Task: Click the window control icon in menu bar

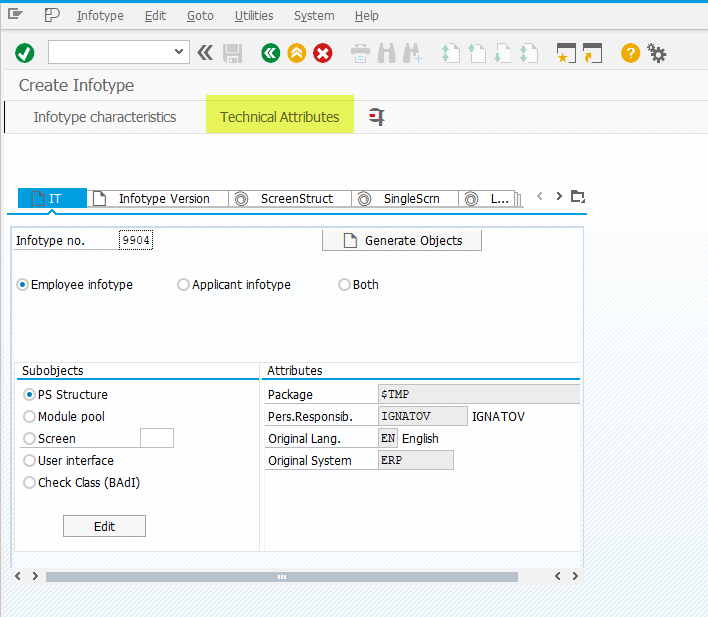Action: tap(15, 15)
